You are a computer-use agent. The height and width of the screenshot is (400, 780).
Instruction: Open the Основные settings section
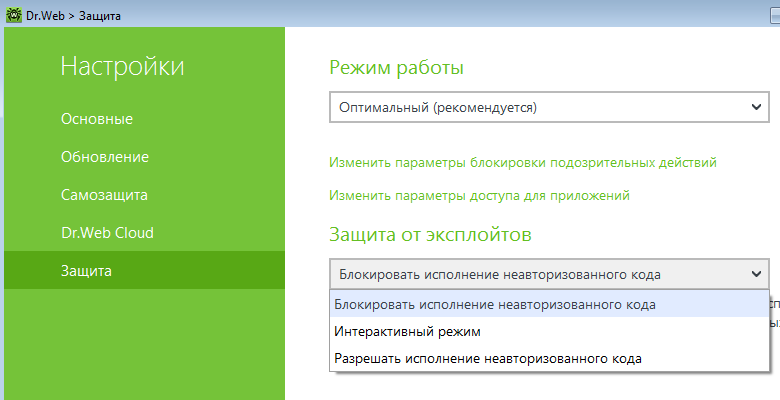coord(97,119)
